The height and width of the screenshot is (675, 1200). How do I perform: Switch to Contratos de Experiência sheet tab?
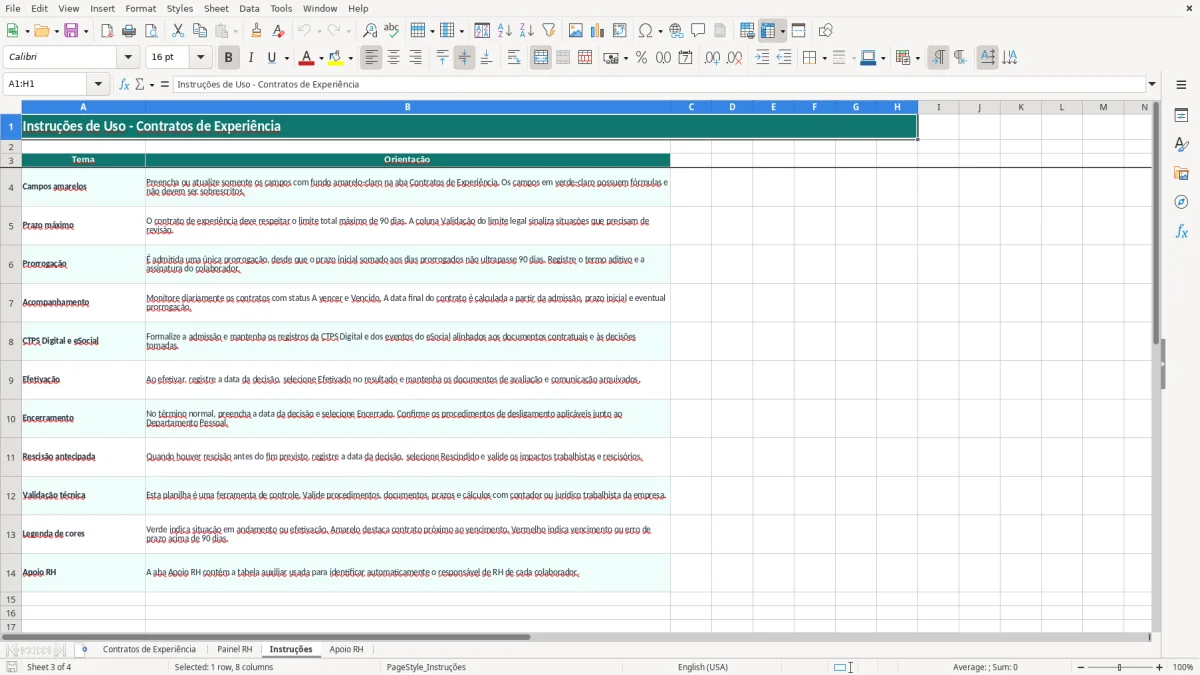[x=149, y=650]
